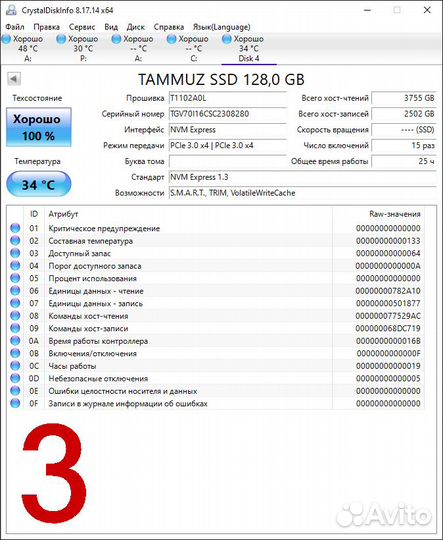
Task: Click status icon for Ошибки целостности носителя
Action: click(x=15, y=391)
